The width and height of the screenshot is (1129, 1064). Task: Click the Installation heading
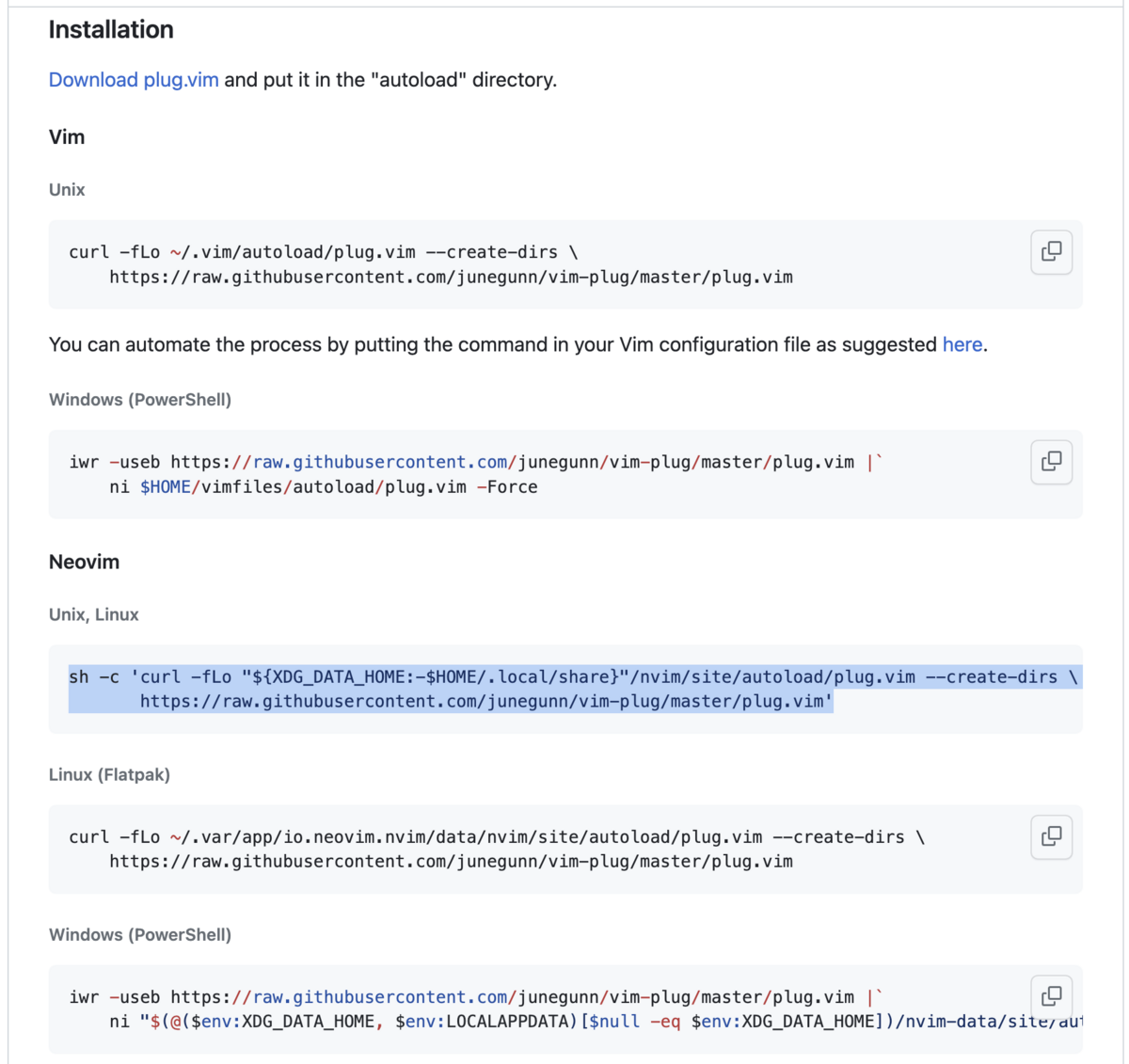tap(111, 30)
